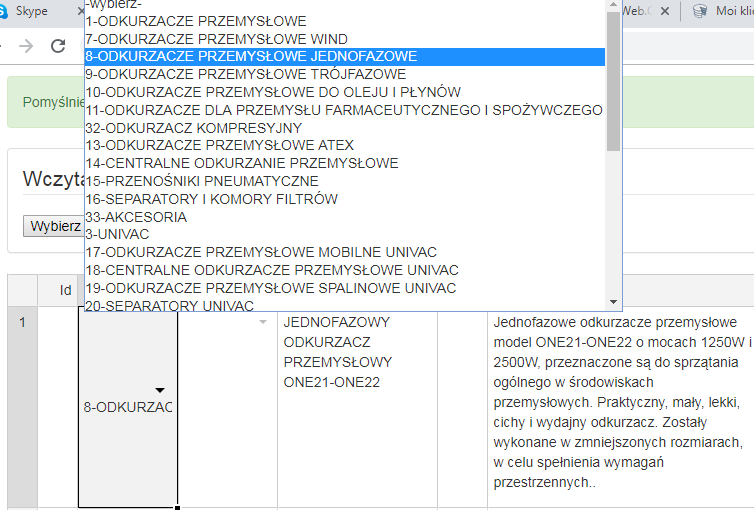Choose 17-ODKURZACZE PRZEMYSŁOWE MOBILNE UNIVAC
The height and width of the screenshot is (510, 754).
345,252
